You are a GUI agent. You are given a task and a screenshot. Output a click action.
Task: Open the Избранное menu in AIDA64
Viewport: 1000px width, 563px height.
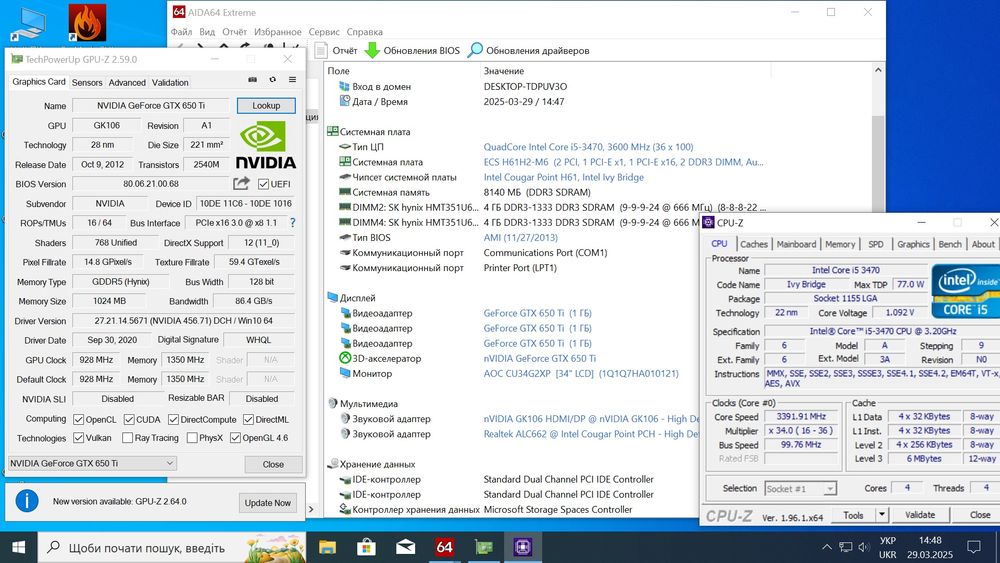point(278,32)
